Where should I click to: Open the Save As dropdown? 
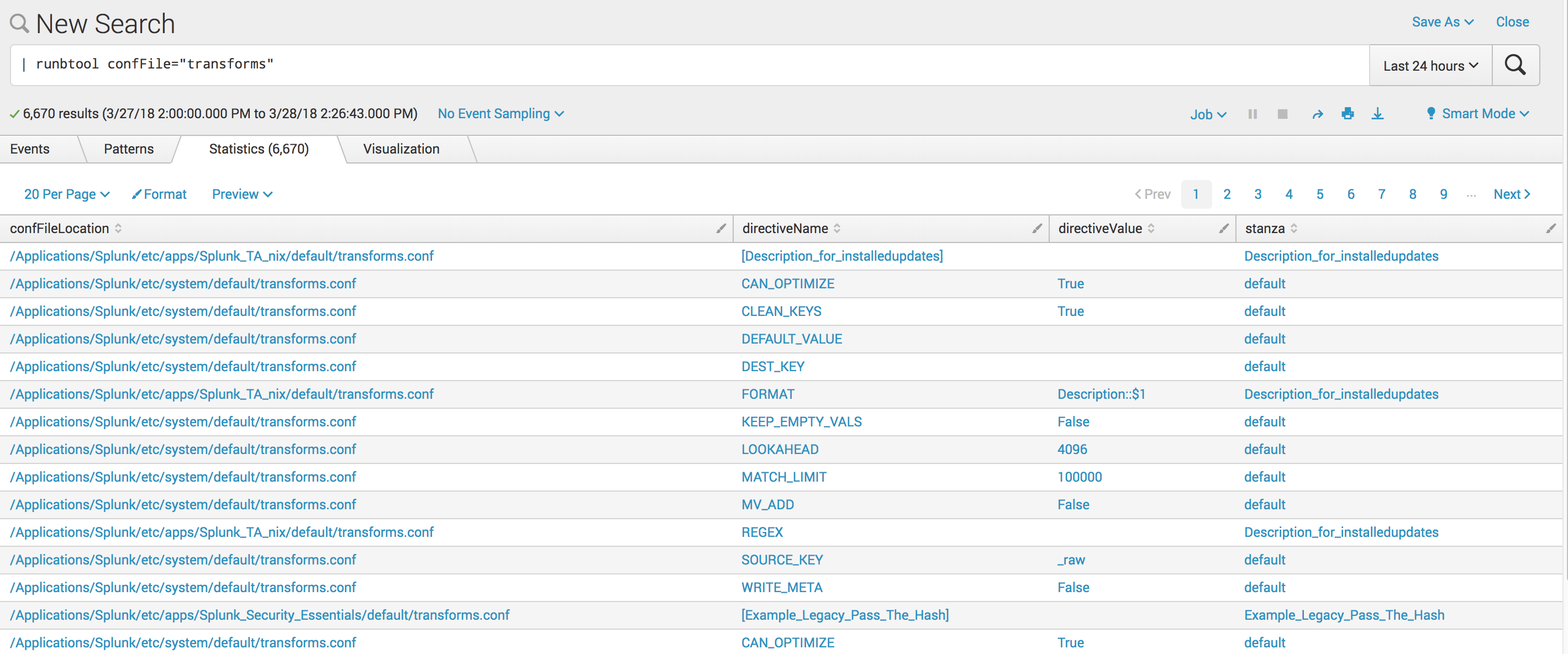[x=1443, y=22]
